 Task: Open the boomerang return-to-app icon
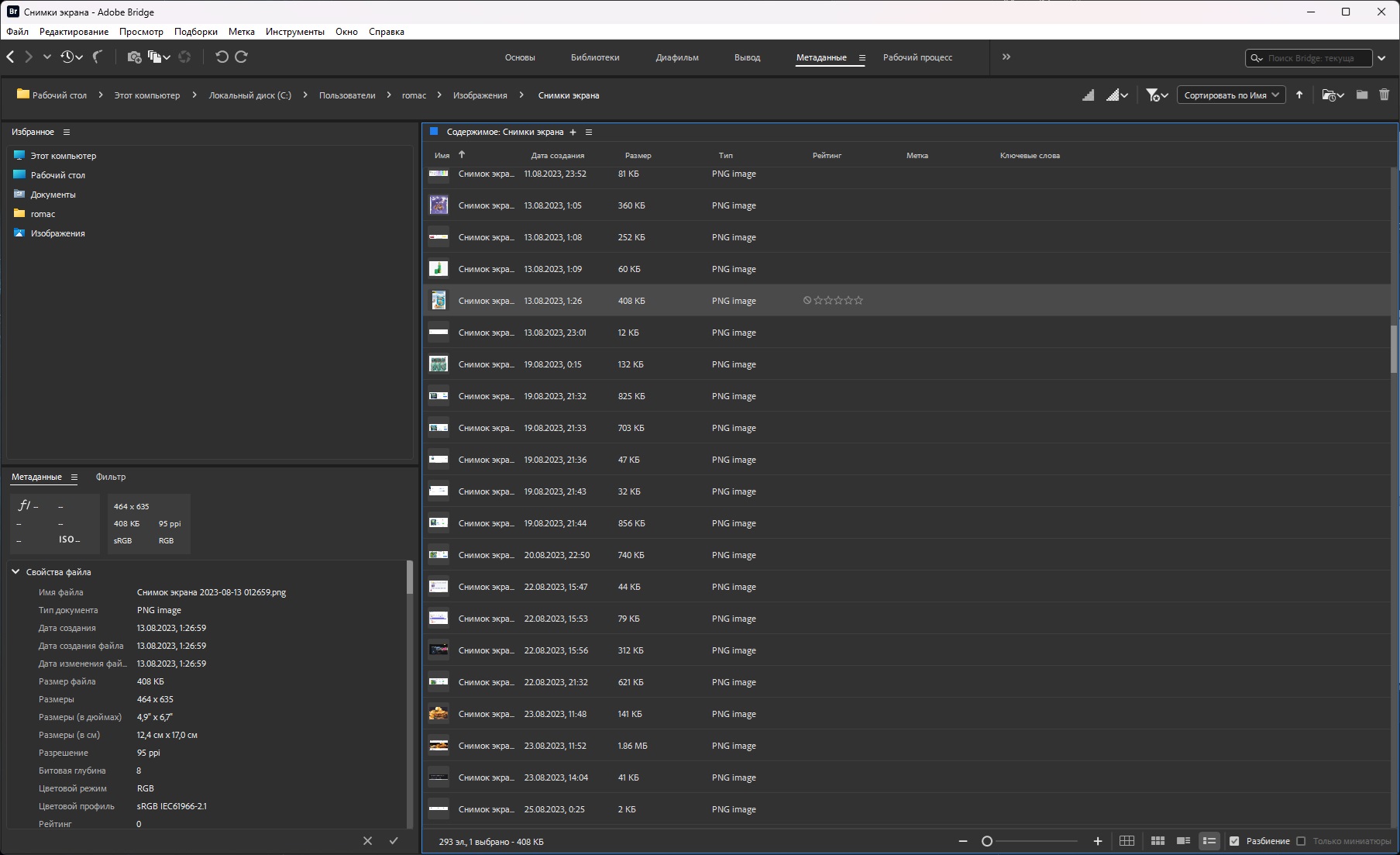tap(98, 57)
